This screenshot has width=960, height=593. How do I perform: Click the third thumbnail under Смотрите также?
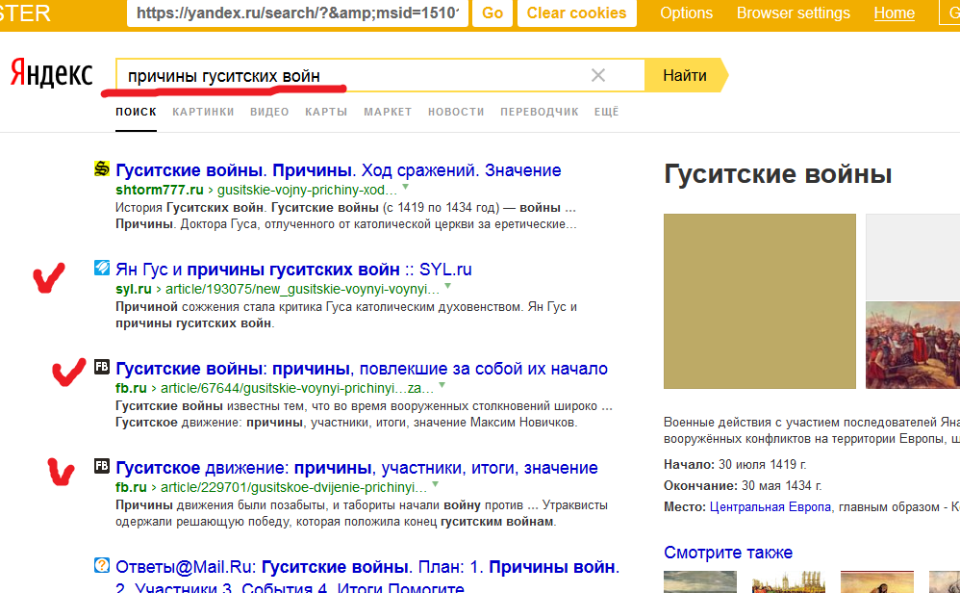877,582
